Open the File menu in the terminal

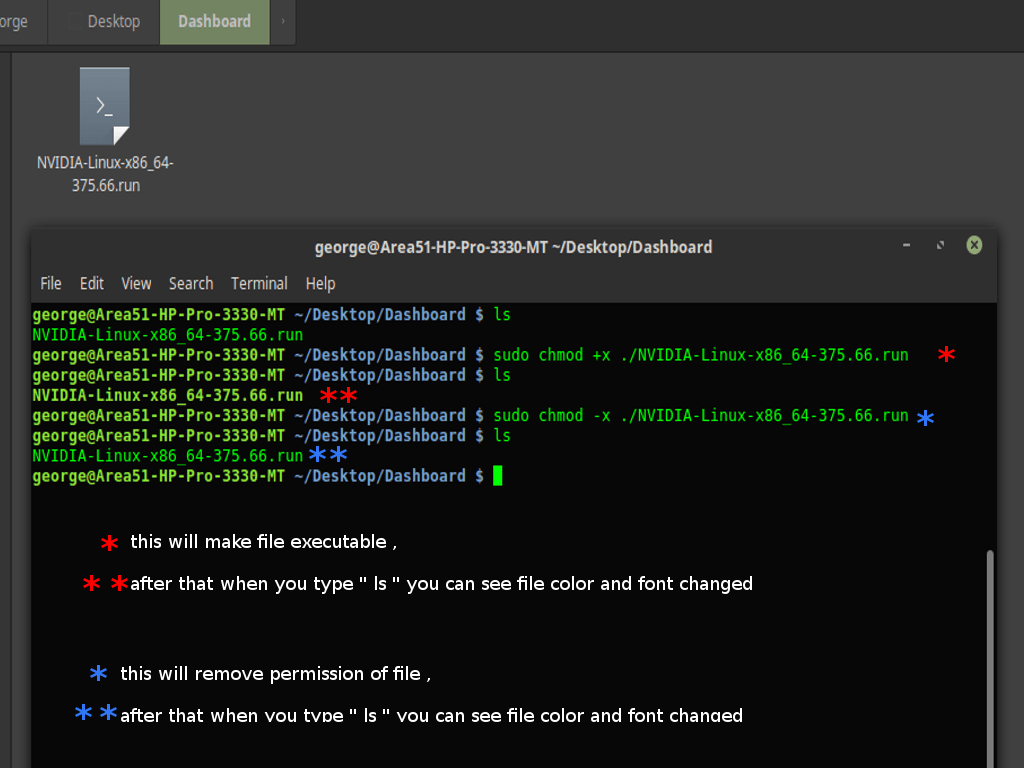[x=50, y=283]
